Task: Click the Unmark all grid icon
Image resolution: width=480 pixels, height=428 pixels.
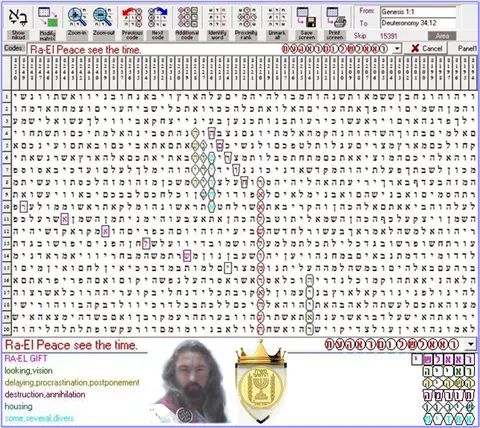Action: [x=277, y=17]
